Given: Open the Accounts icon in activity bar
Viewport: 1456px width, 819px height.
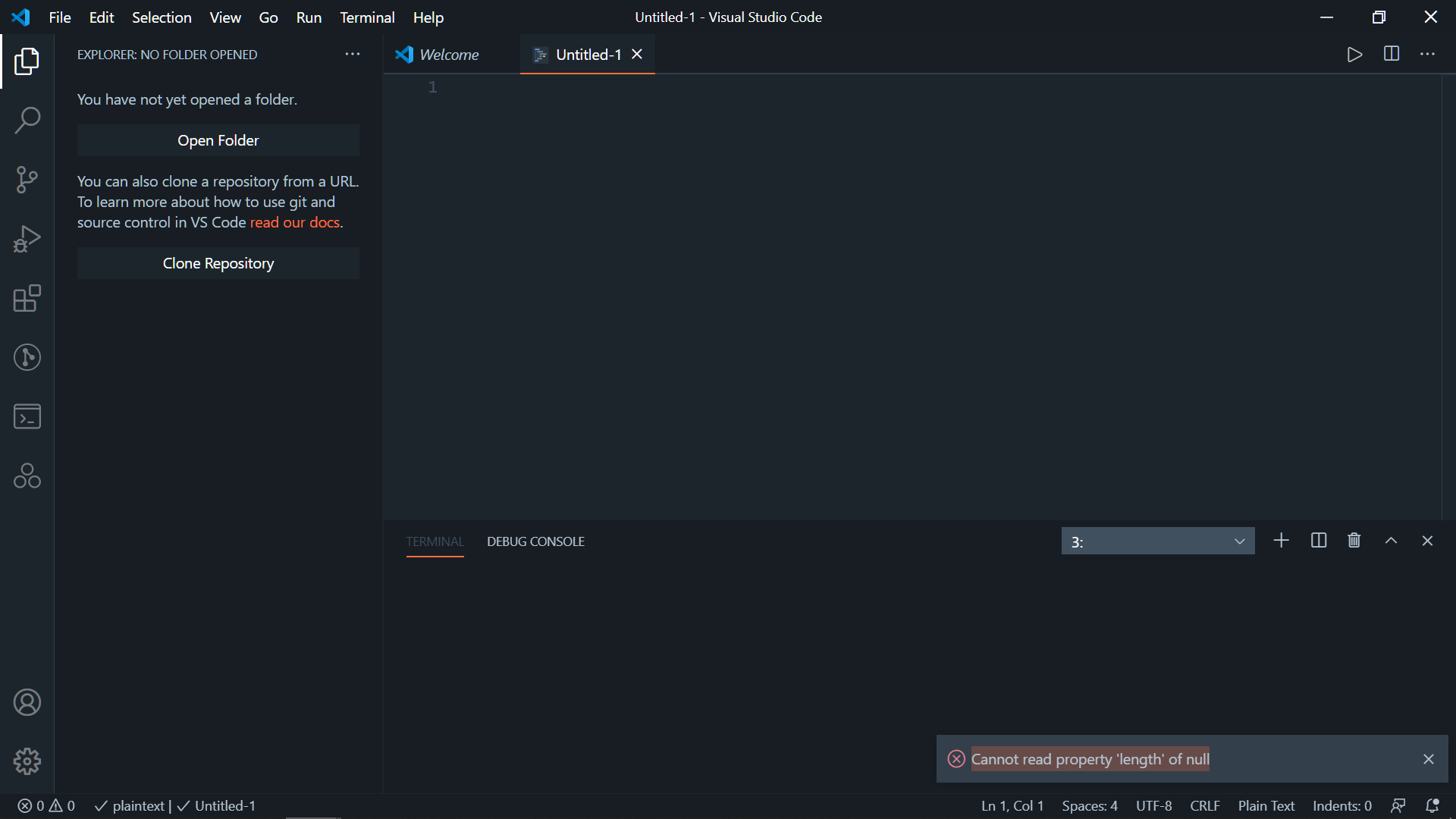Looking at the screenshot, I should pos(27,701).
